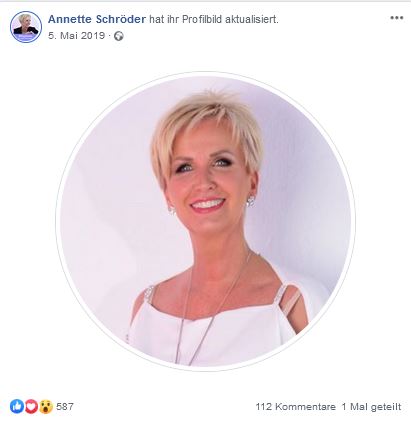The width and height of the screenshot is (411, 423).
Task: Open the small avatar beside the name
Action: pos(26,27)
